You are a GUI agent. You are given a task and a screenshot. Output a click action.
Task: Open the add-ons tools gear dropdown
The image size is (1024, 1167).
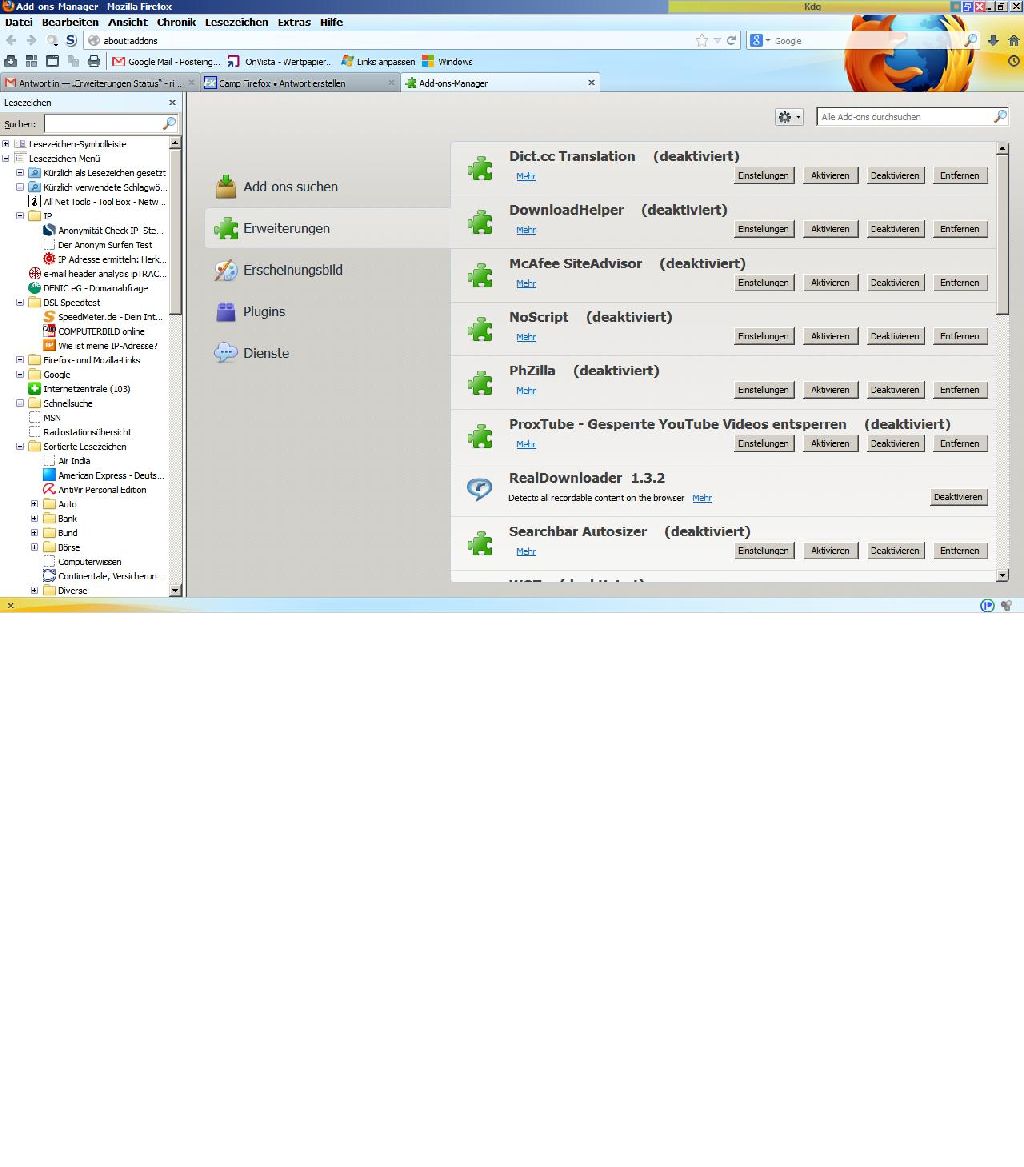point(789,117)
